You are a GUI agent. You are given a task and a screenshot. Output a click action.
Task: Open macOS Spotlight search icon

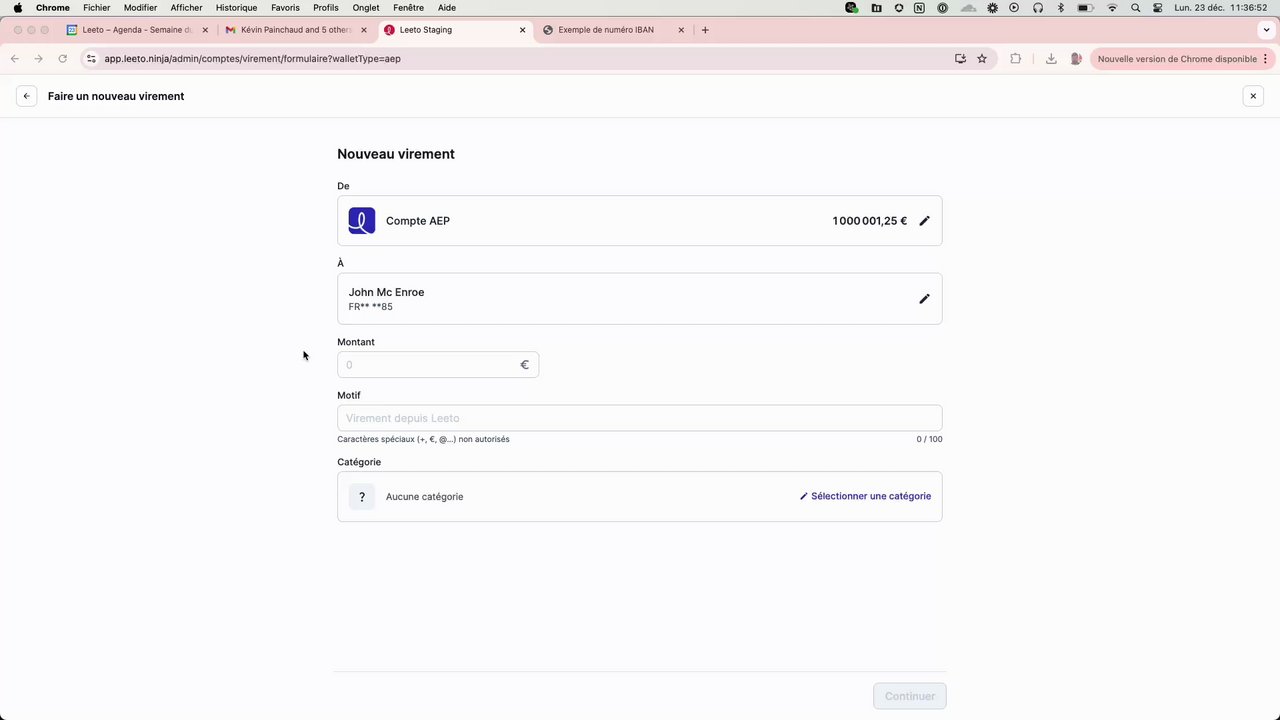(1135, 7)
